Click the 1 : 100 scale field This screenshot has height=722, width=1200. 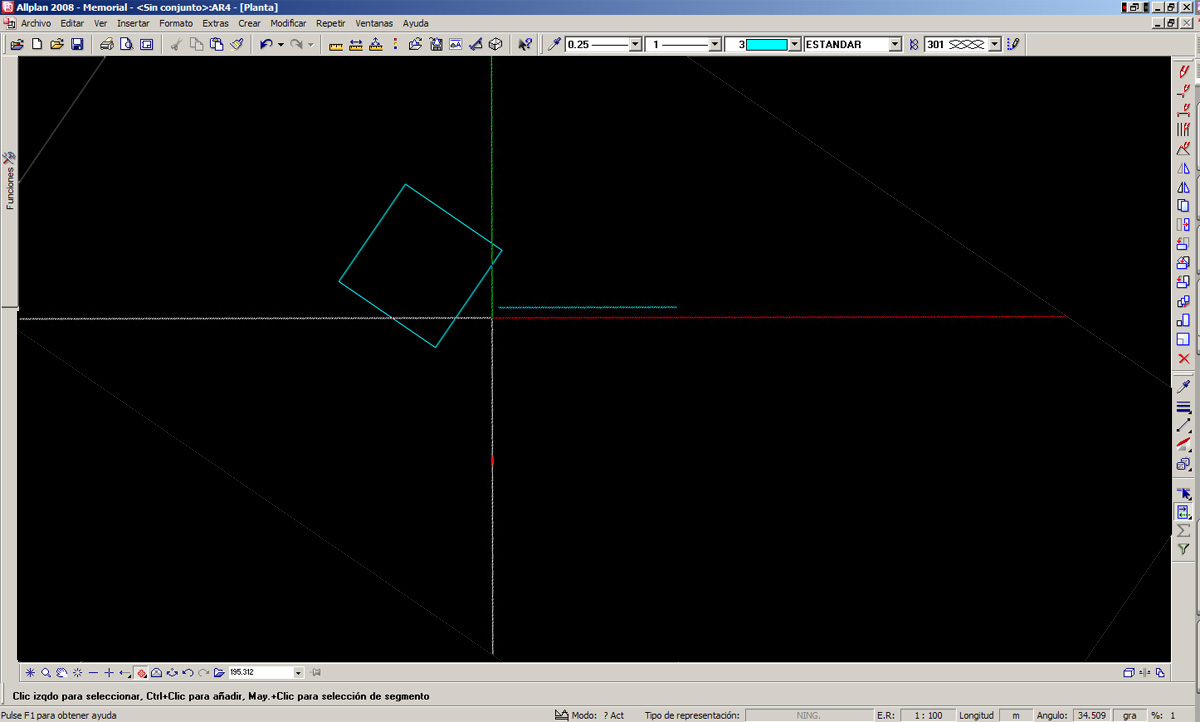pyautogui.click(x=926, y=715)
